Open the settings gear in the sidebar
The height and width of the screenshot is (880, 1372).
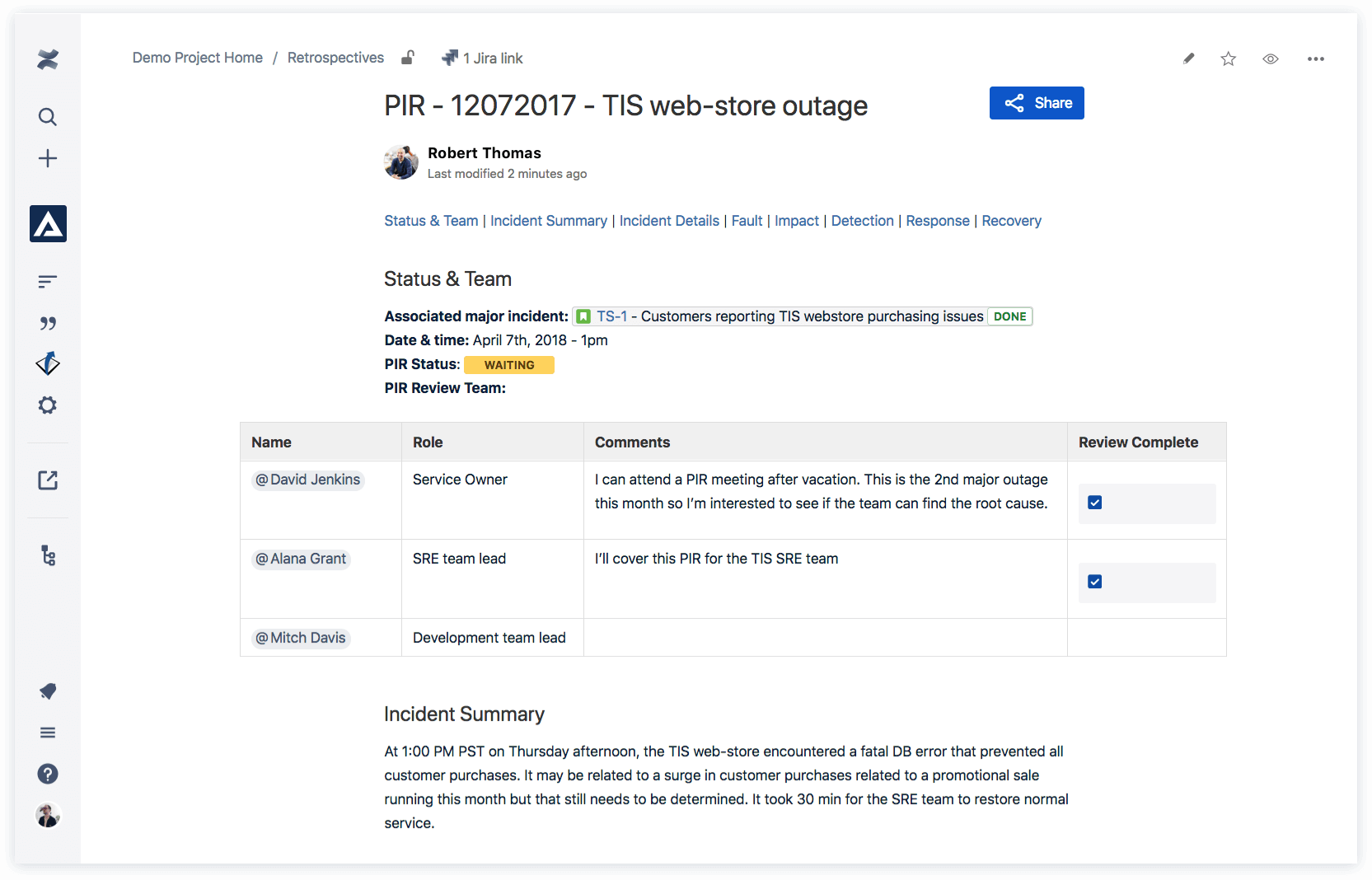point(48,405)
